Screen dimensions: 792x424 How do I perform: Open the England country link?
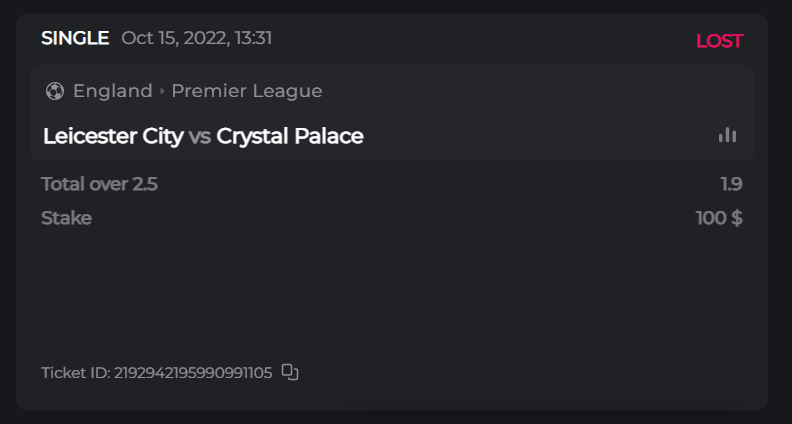tap(112, 91)
